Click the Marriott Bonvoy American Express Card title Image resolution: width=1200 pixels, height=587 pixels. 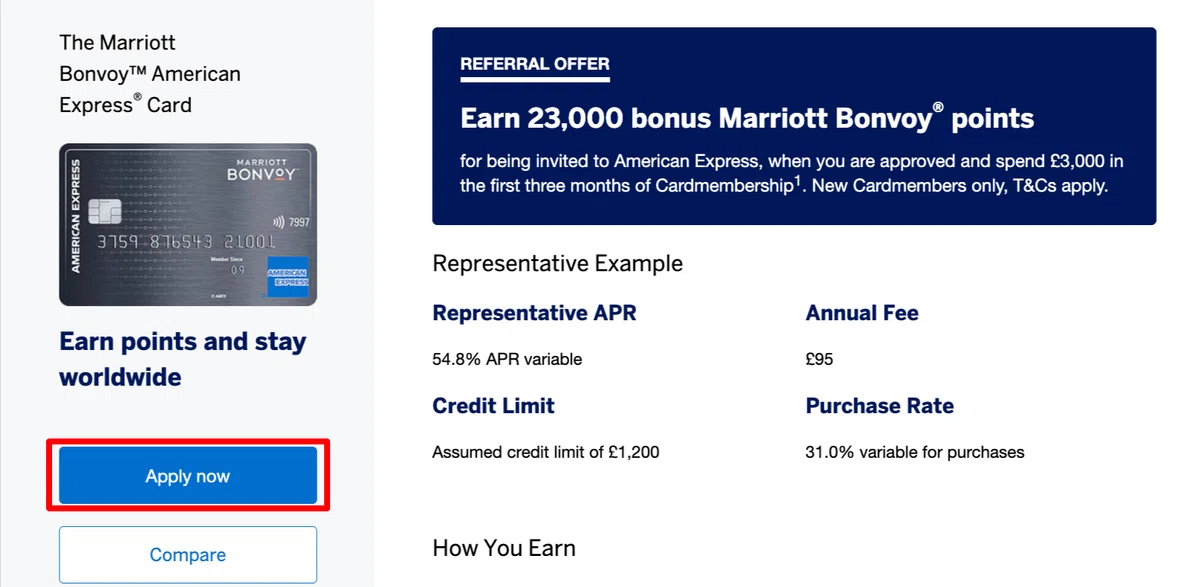tap(150, 74)
